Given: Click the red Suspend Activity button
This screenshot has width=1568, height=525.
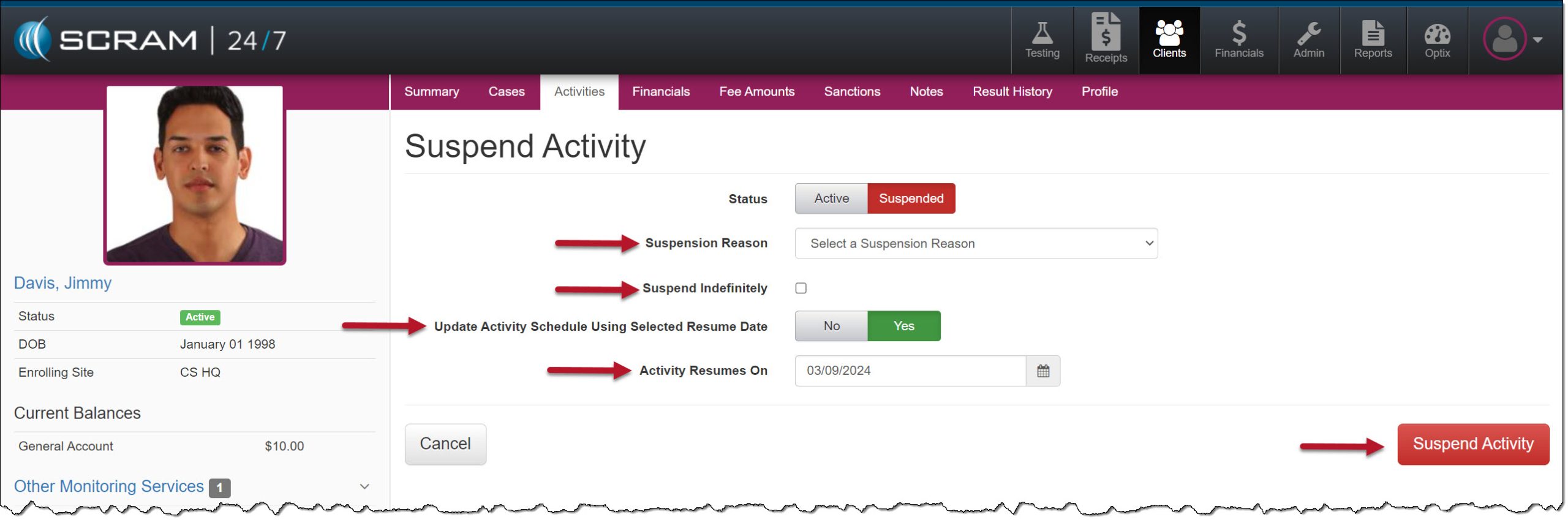Looking at the screenshot, I should click(1472, 444).
